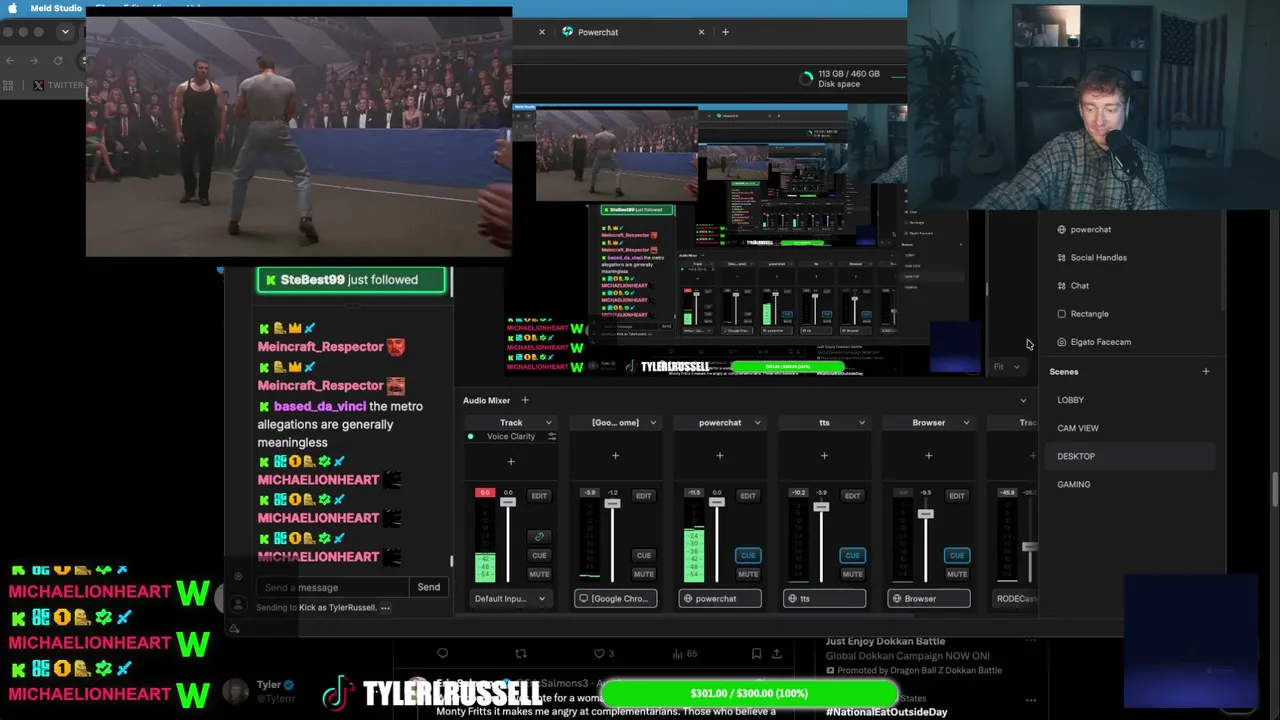Open the Google Chrome channel dropdown
1280x720 pixels.
pyautogui.click(x=653, y=423)
